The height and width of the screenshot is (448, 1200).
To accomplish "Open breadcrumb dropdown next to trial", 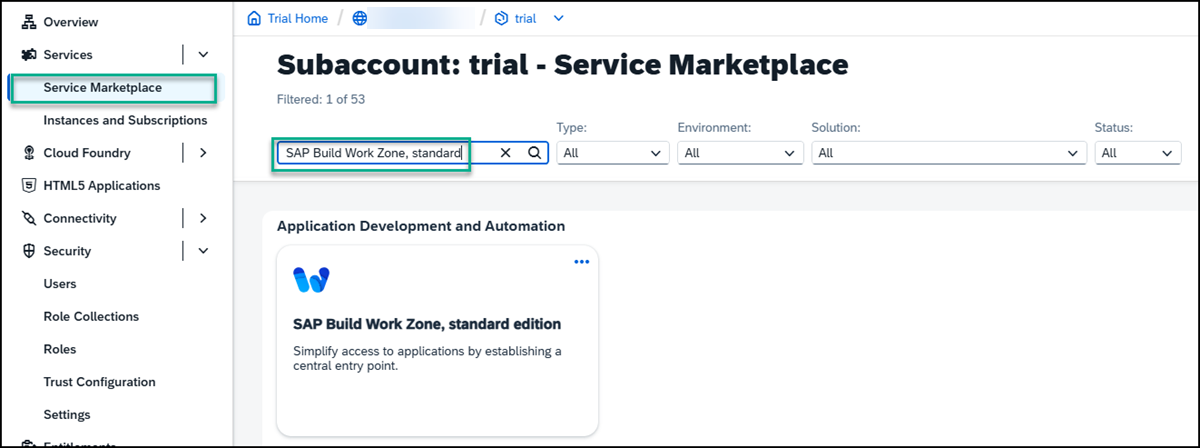I will pyautogui.click(x=559, y=18).
